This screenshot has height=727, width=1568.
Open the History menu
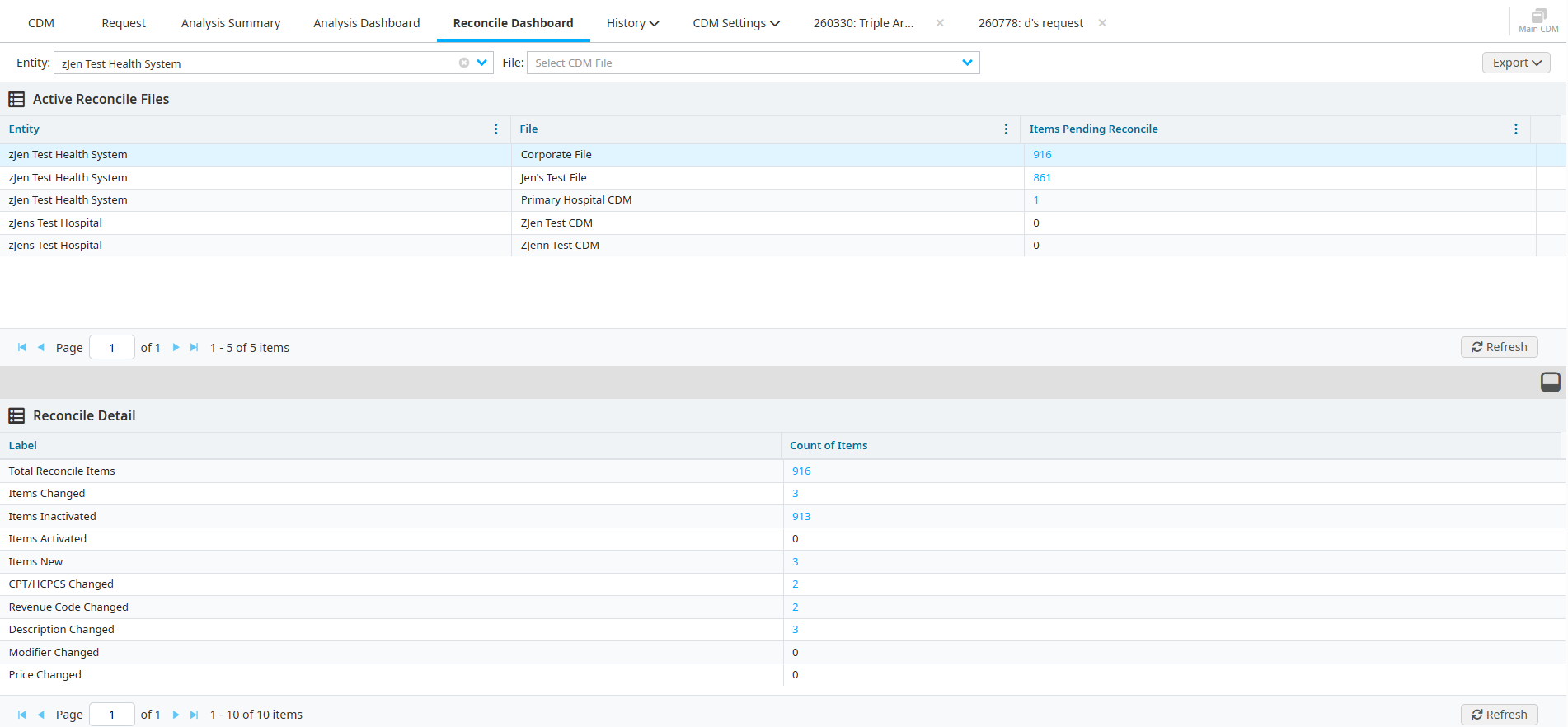click(x=632, y=23)
